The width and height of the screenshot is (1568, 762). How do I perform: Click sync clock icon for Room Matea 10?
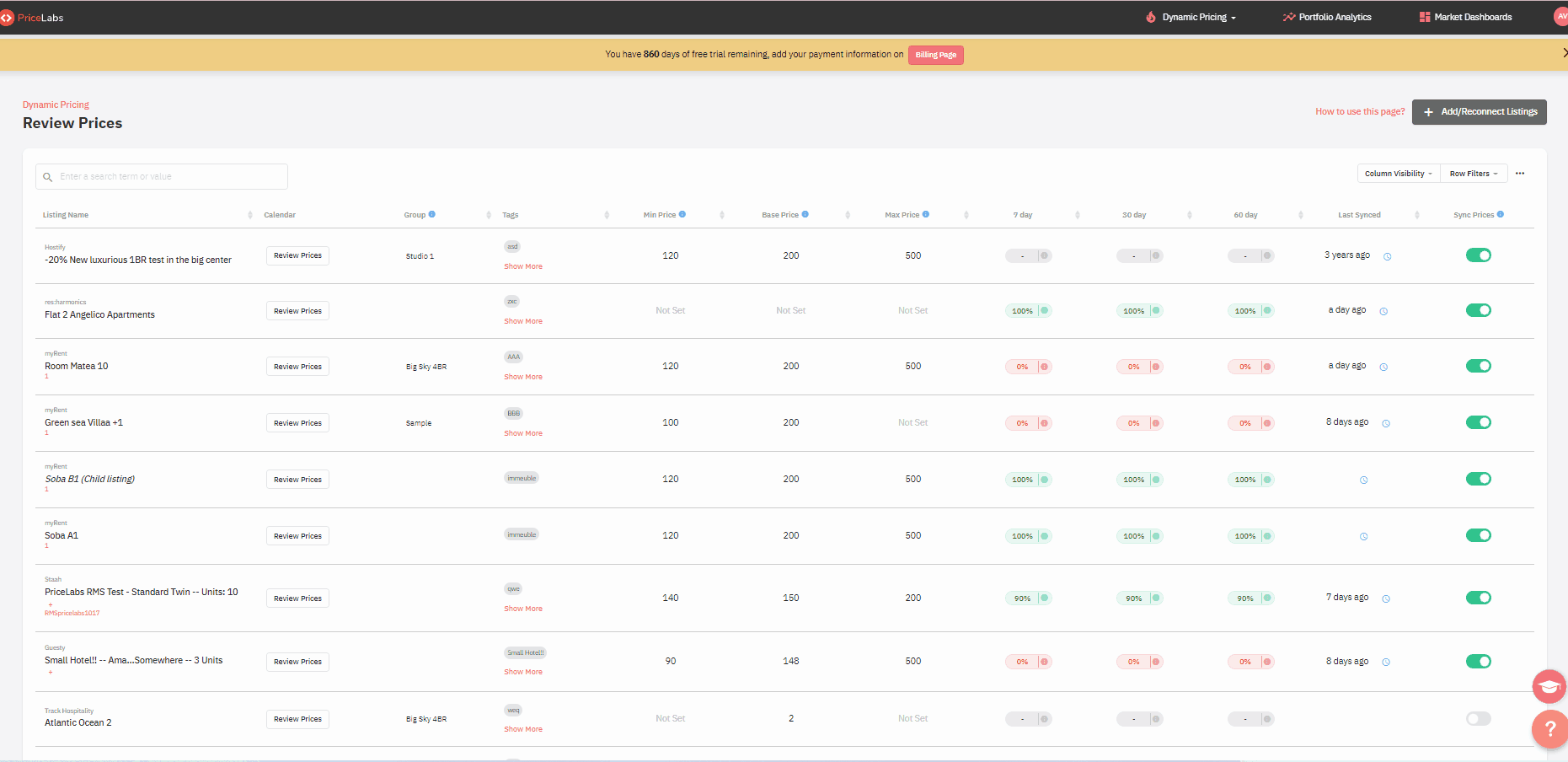tap(1383, 367)
